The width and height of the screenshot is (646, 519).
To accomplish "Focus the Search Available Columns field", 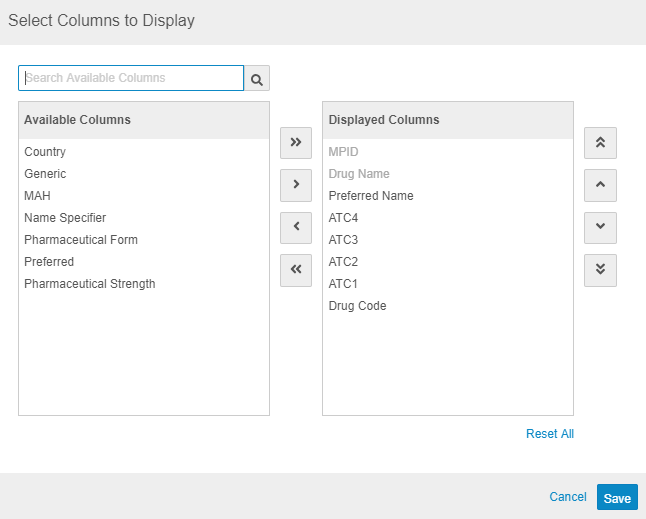I will click(131, 78).
